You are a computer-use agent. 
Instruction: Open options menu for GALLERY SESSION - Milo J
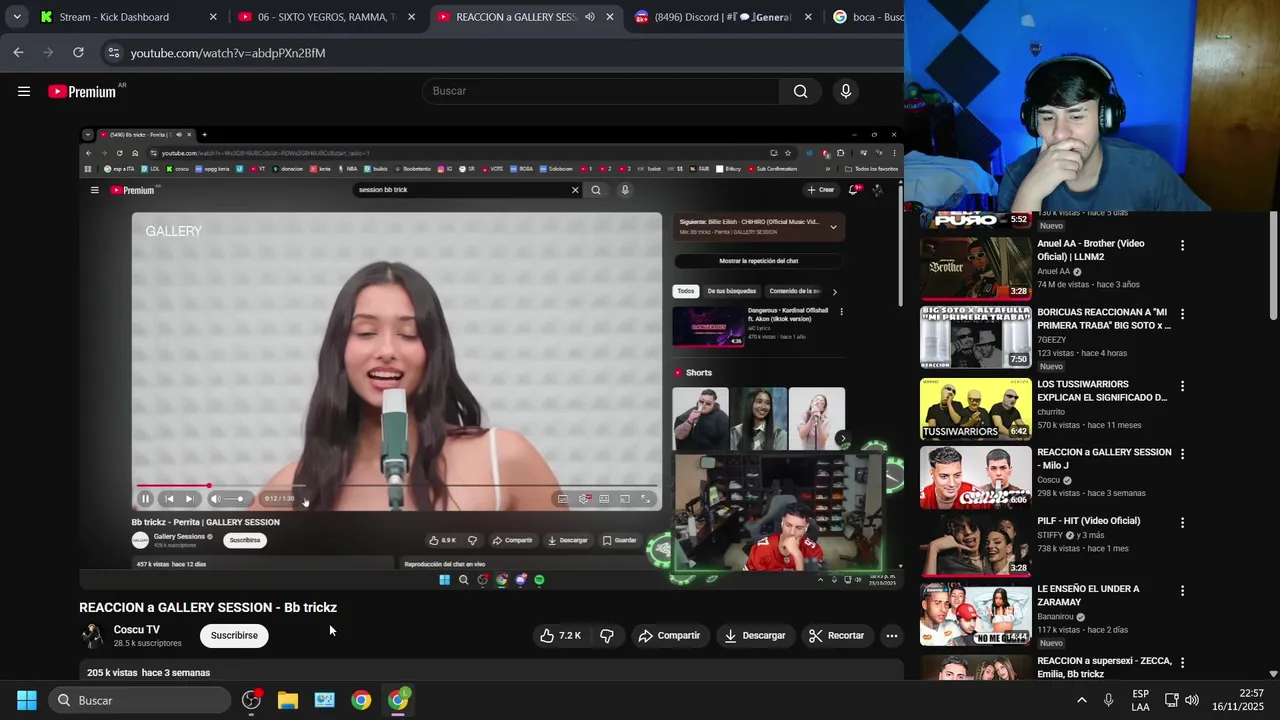click(1182, 454)
